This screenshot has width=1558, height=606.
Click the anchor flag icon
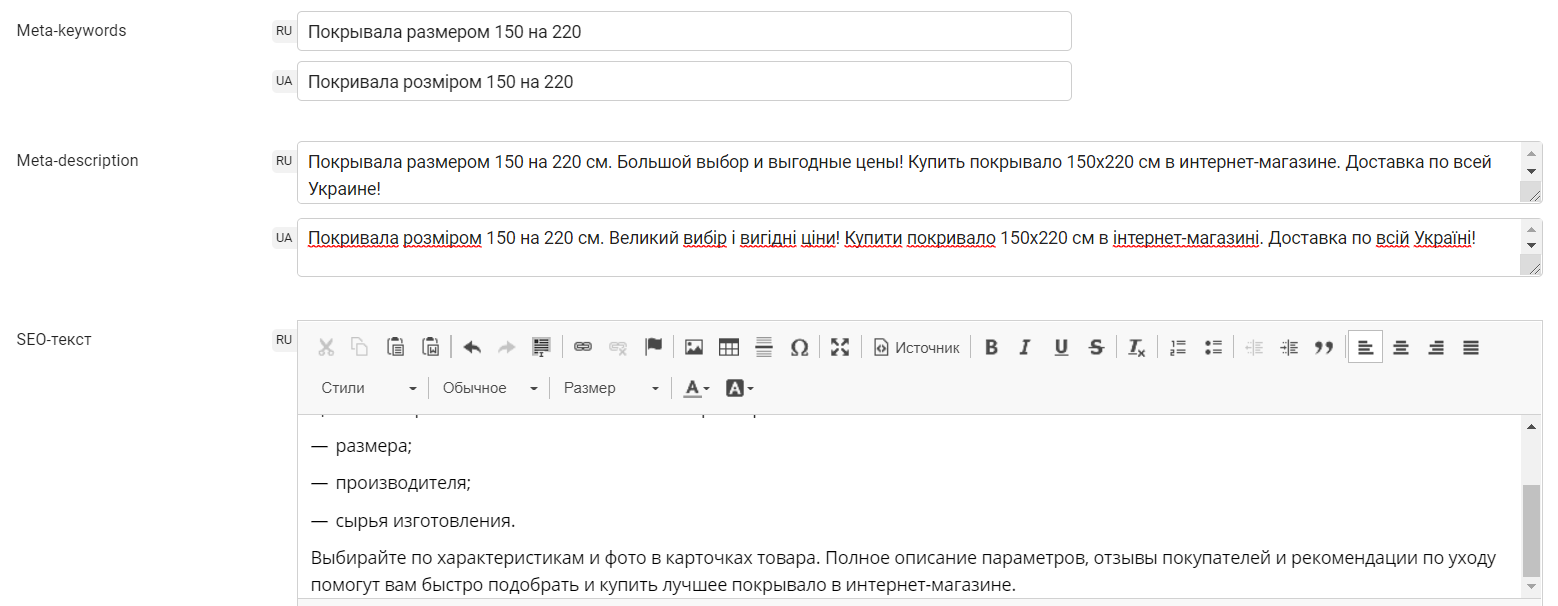(653, 348)
